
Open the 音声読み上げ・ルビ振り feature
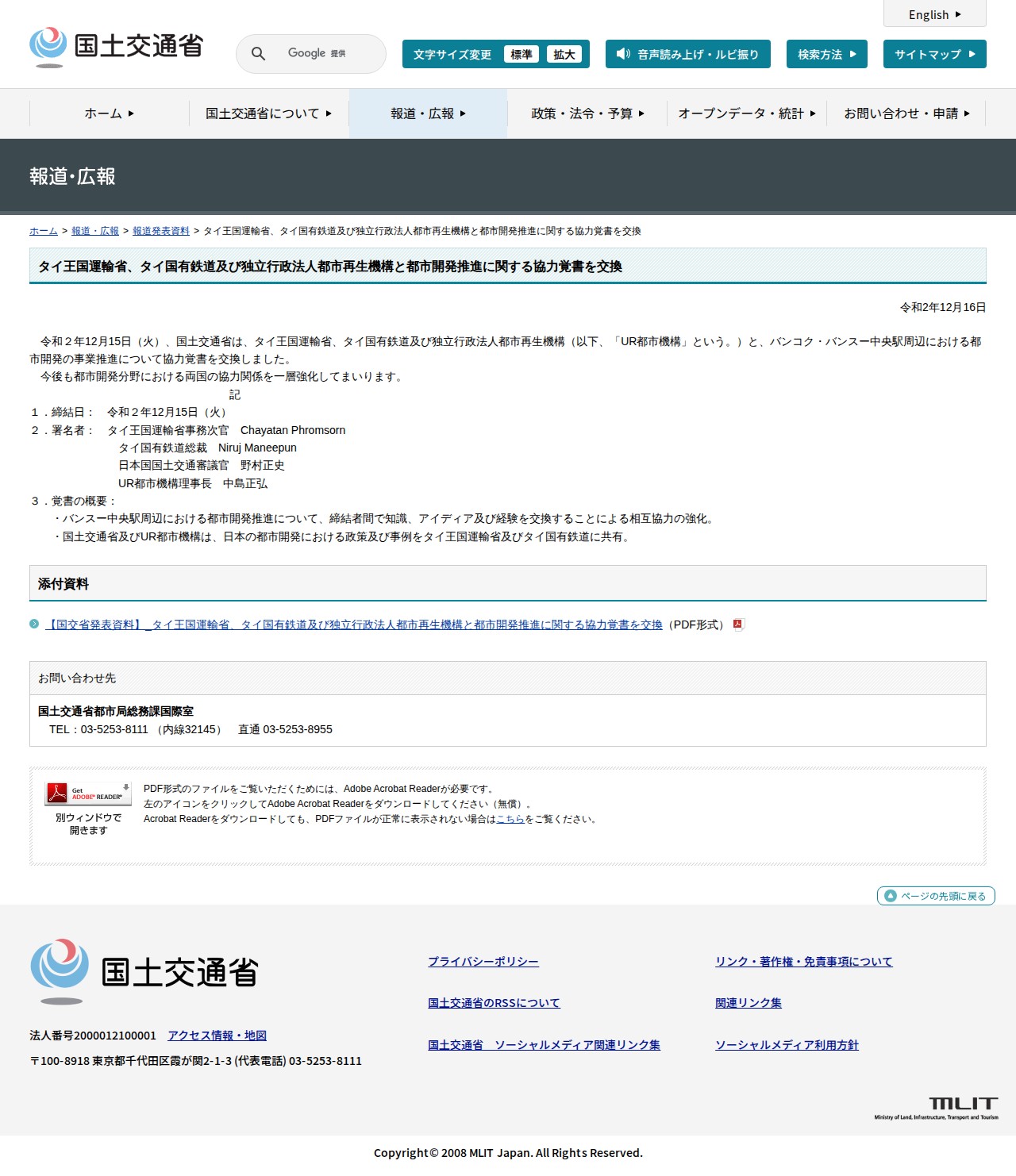click(688, 54)
